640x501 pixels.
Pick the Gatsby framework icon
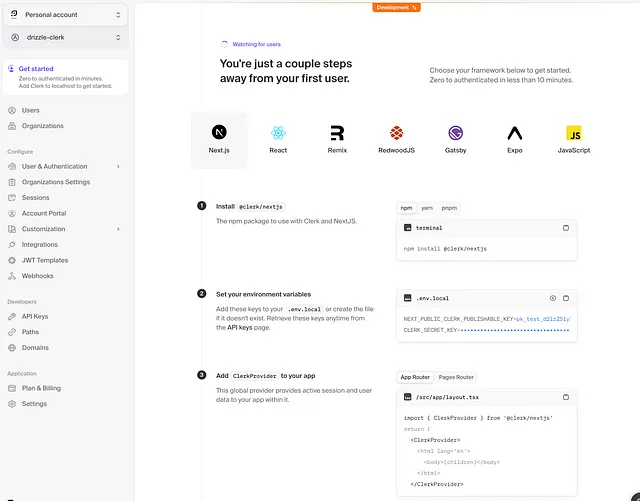point(456,133)
